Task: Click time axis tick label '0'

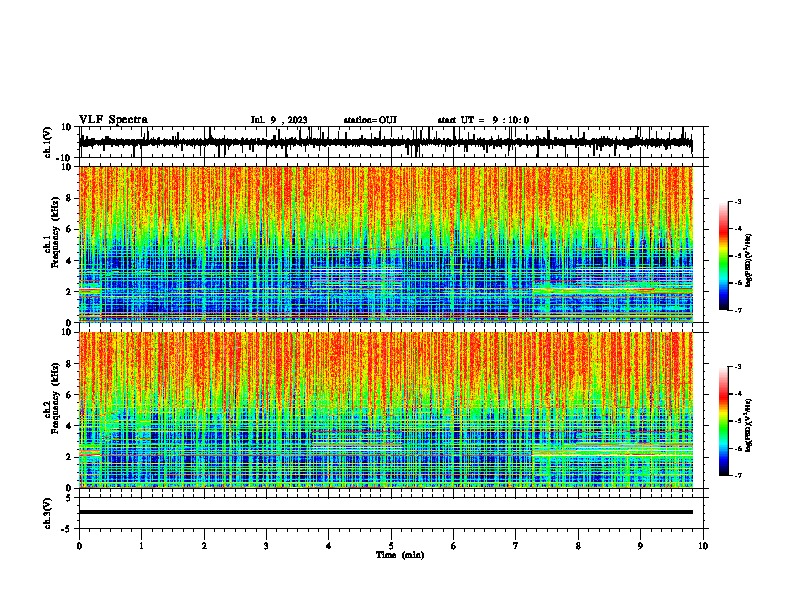Action: [79, 546]
